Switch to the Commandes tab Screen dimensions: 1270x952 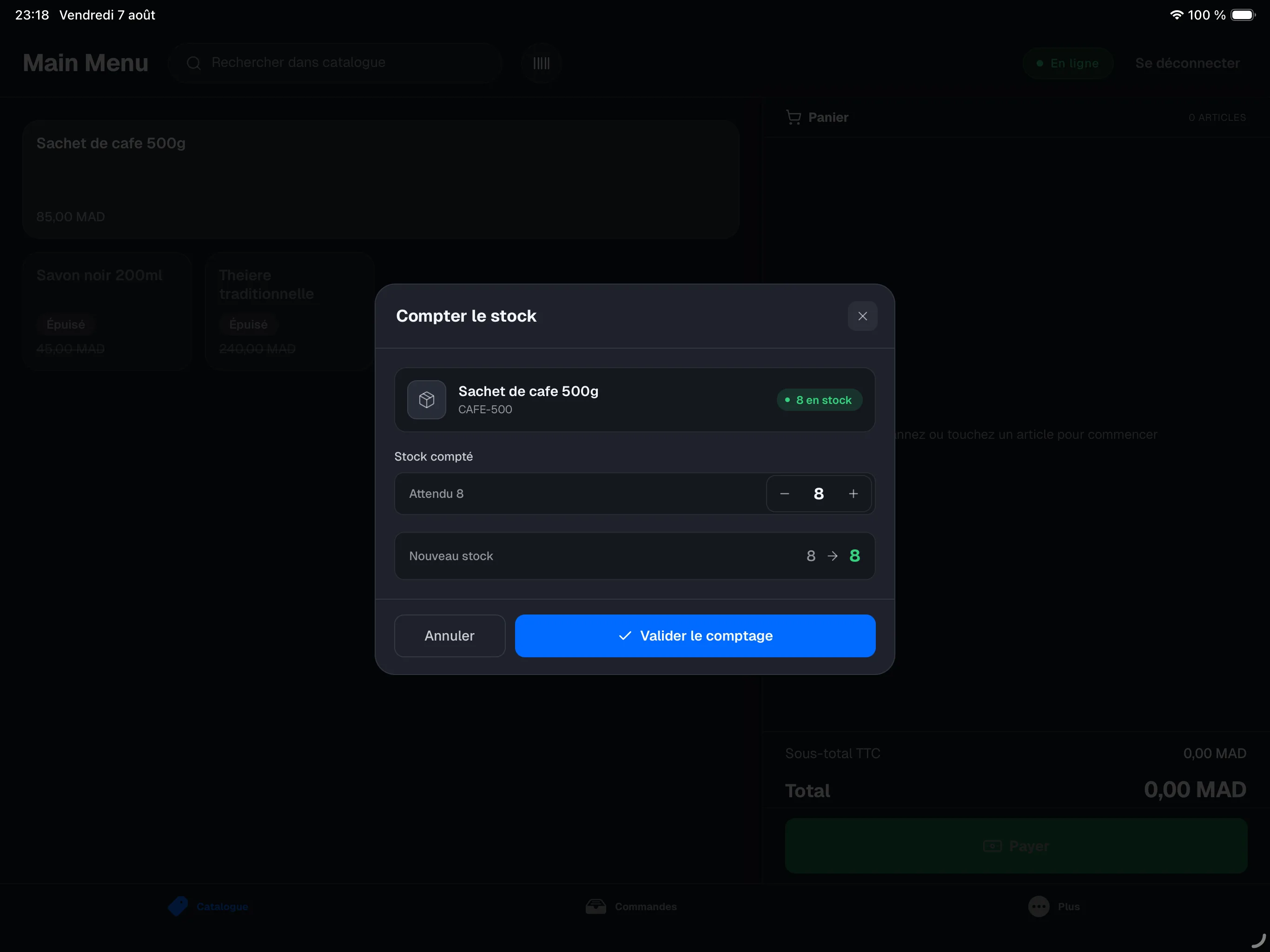tap(631, 906)
